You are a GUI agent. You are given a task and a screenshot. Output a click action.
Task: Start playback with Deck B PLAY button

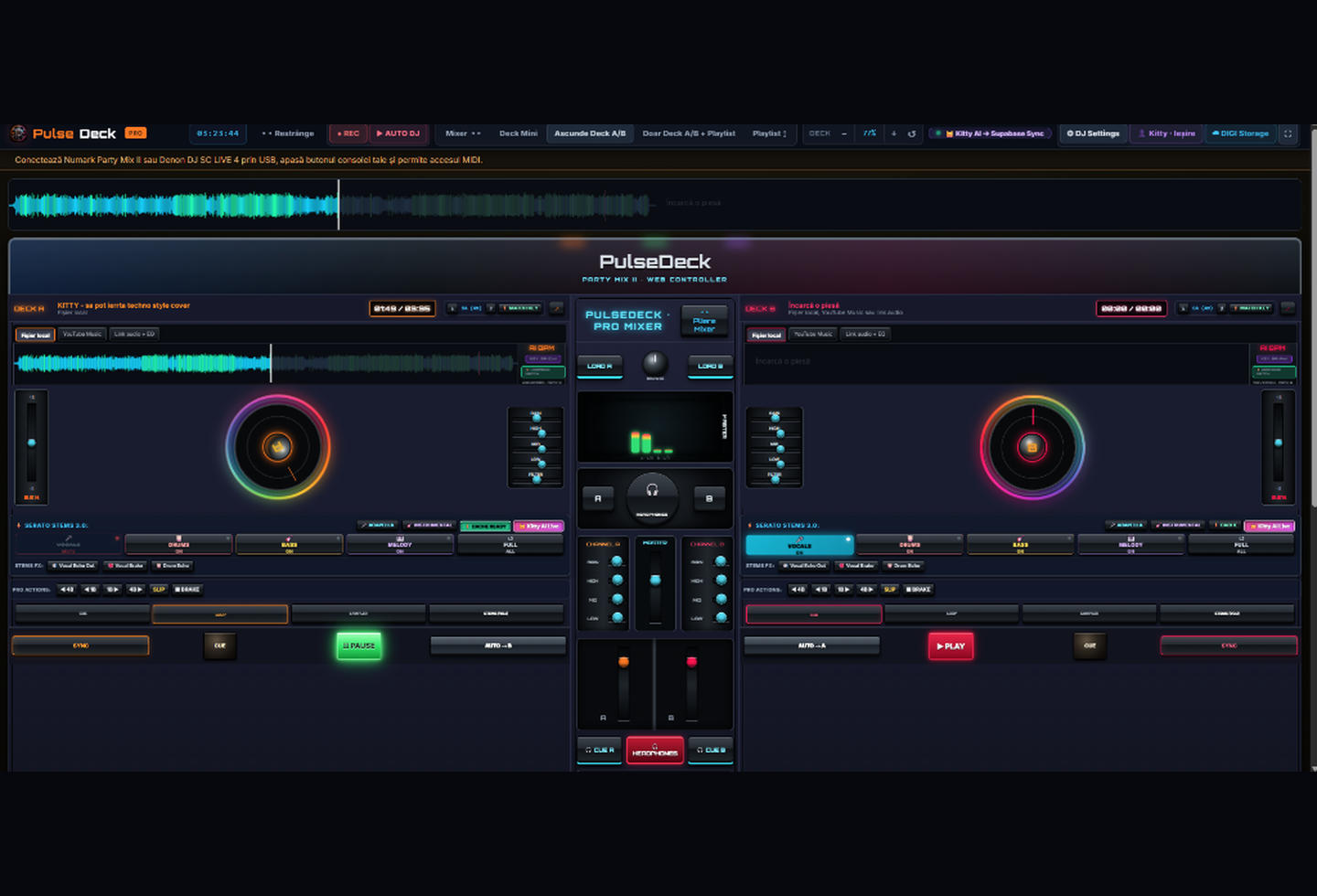pyautogui.click(x=950, y=645)
